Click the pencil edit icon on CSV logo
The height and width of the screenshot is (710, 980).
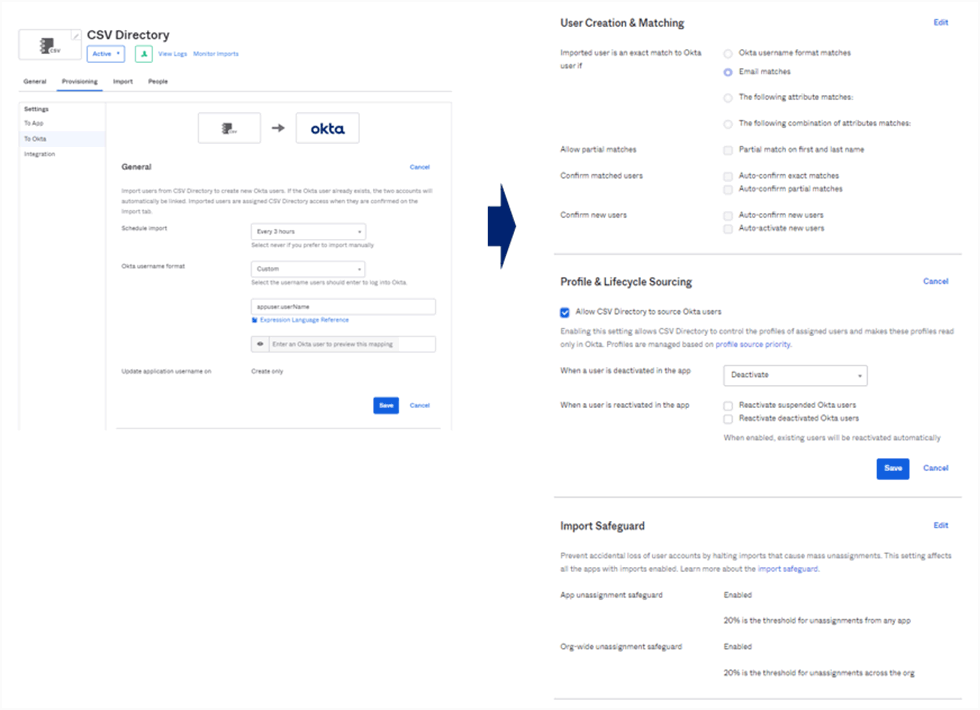point(75,35)
